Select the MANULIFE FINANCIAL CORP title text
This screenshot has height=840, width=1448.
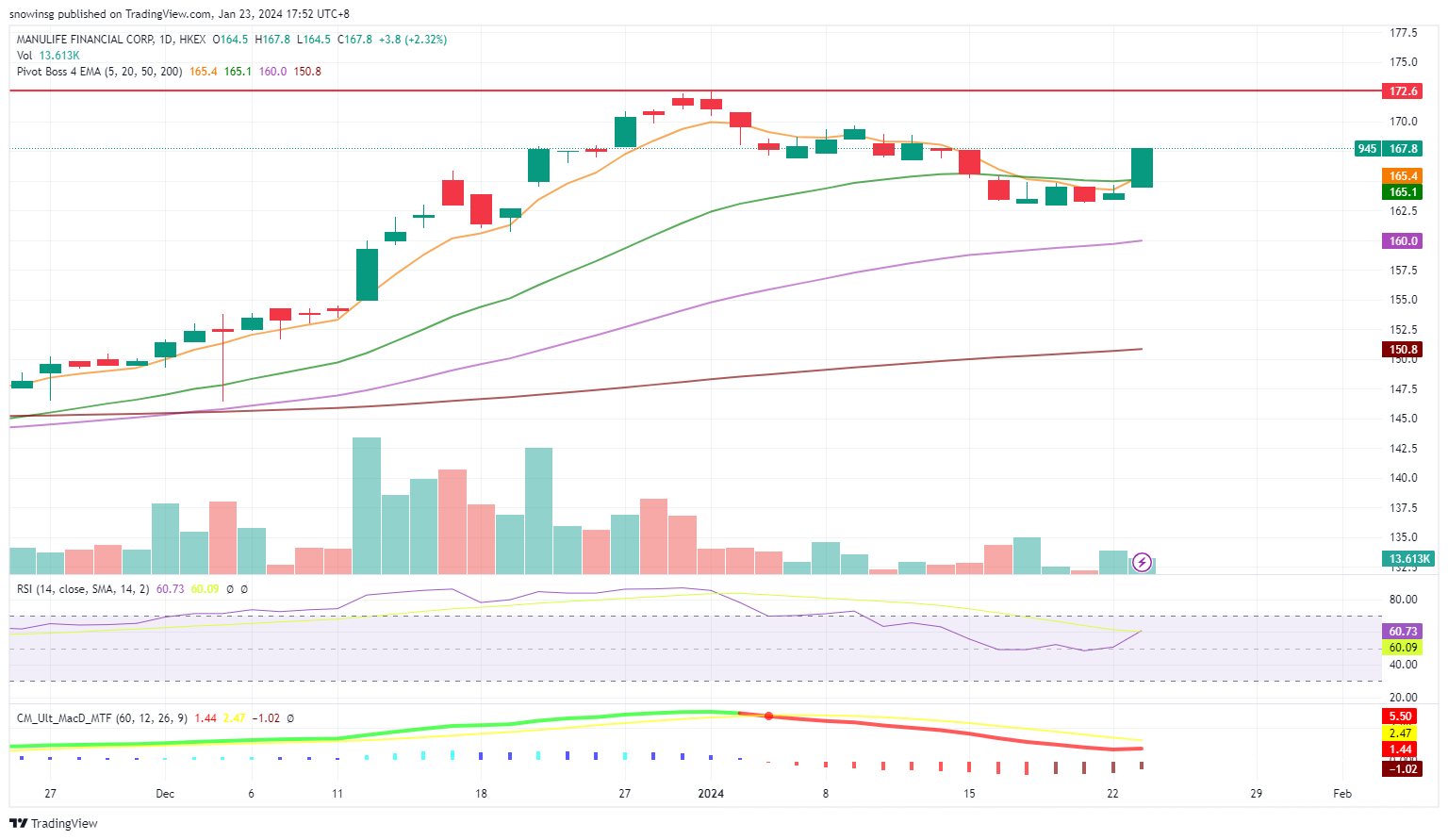click(x=85, y=40)
